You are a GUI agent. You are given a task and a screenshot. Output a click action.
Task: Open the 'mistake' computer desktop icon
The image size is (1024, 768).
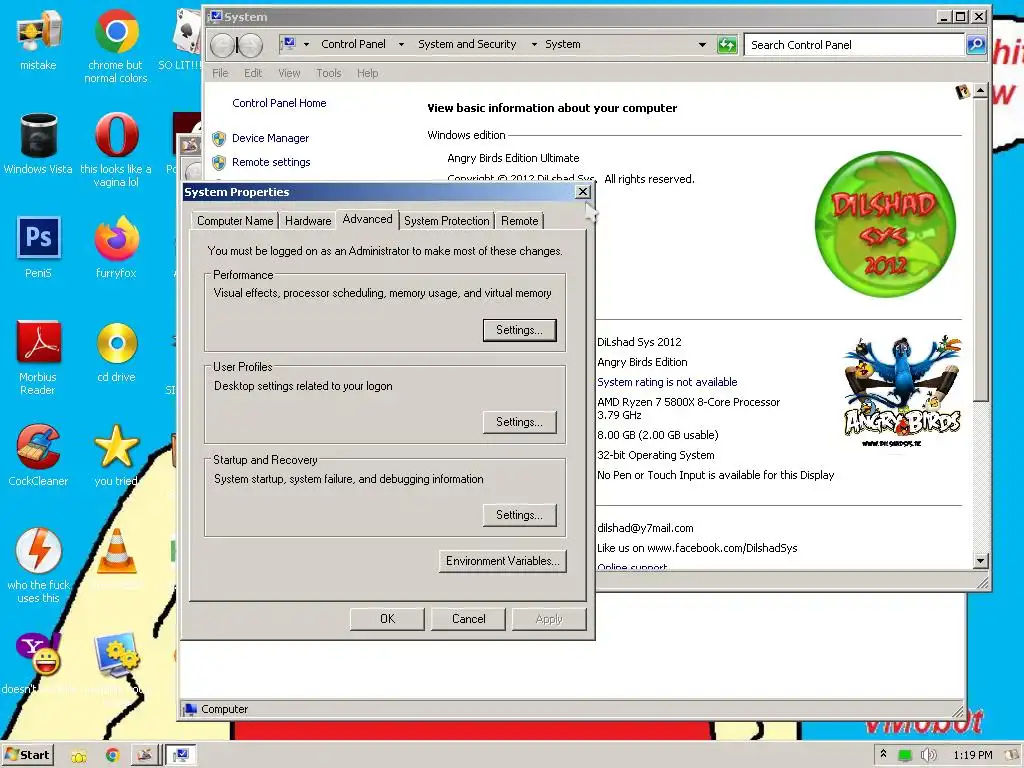tap(39, 32)
